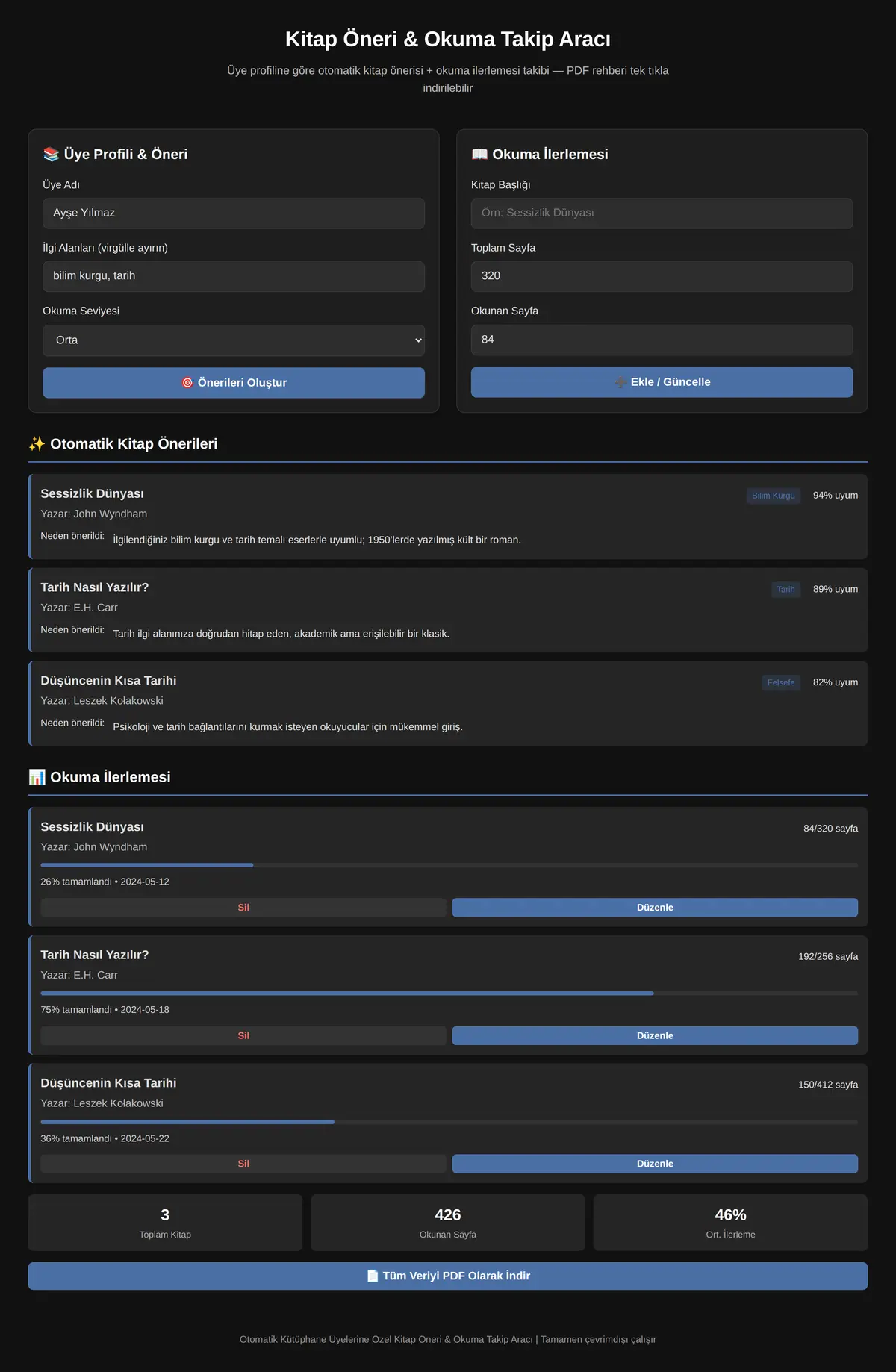The image size is (896, 1372).
Task: Delete the Sessizlik Dünyası reading entry
Action: (243, 908)
